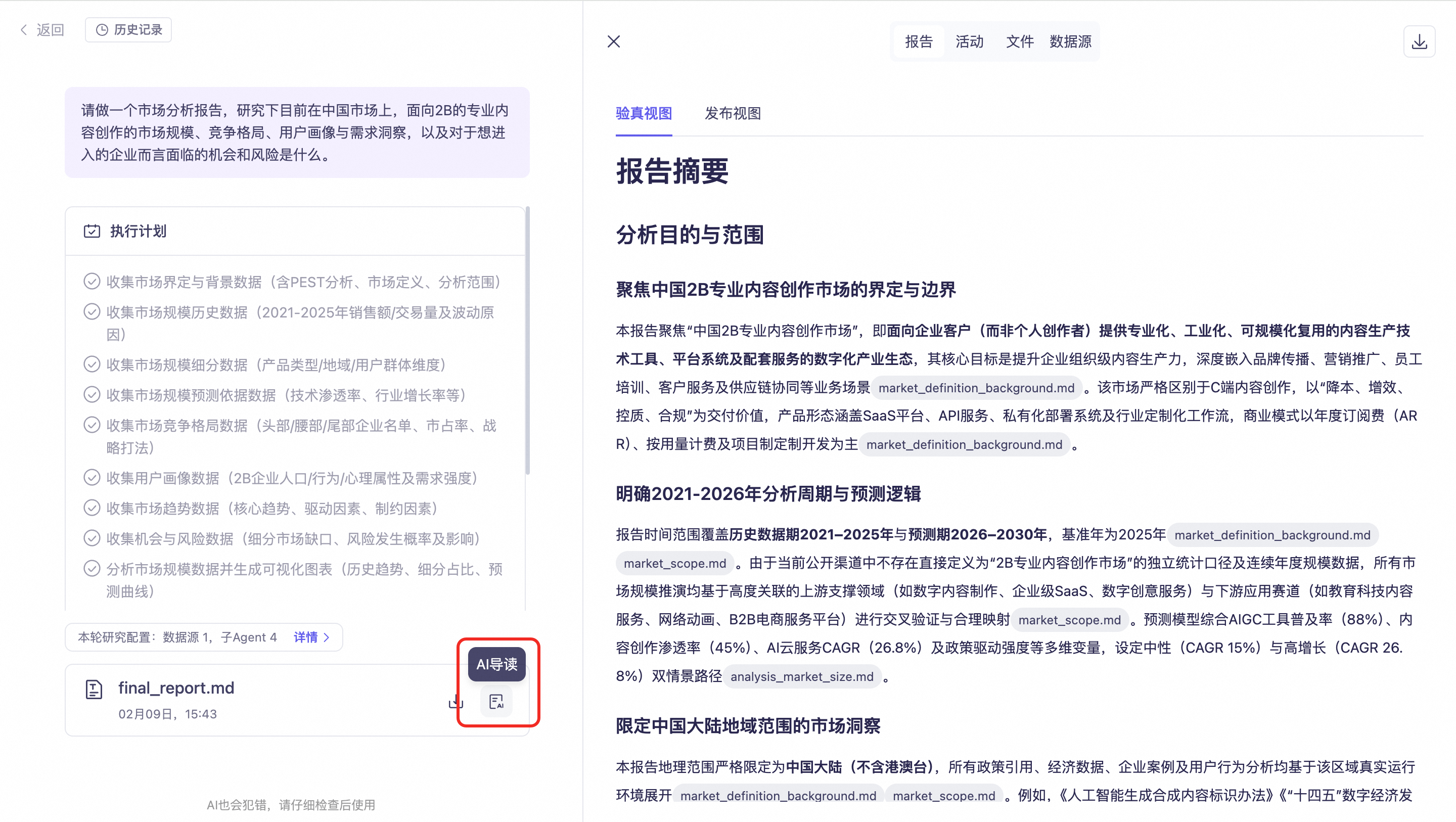The image size is (1456, 822).
Task: Click check circle for 收集市场趋势数据 step
Action: (x=92, y=508)
